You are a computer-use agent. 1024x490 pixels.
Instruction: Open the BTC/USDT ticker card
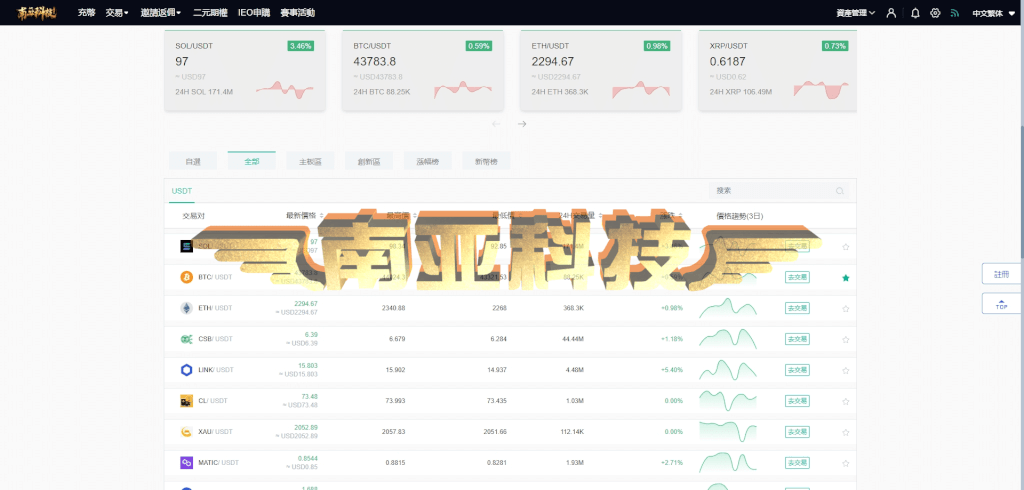[423, 70]
